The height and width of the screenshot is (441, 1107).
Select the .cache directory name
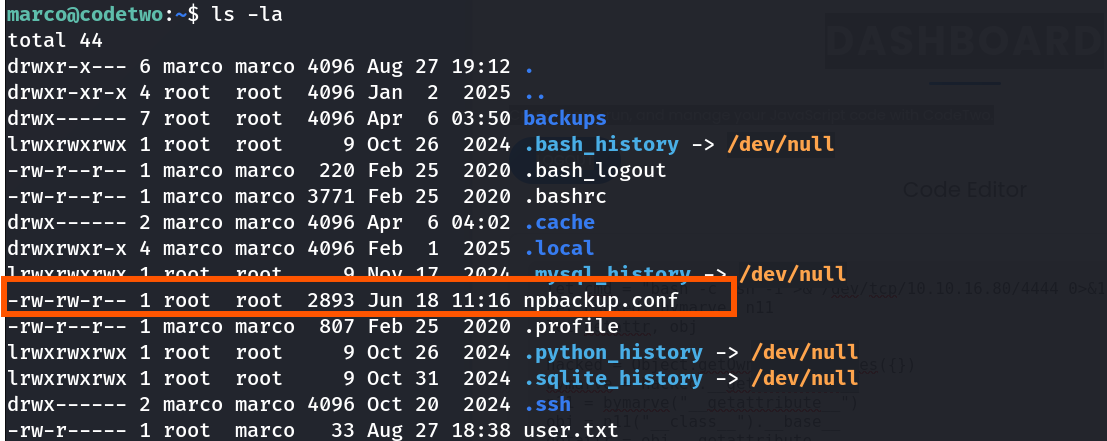click(x=559, y=222)
